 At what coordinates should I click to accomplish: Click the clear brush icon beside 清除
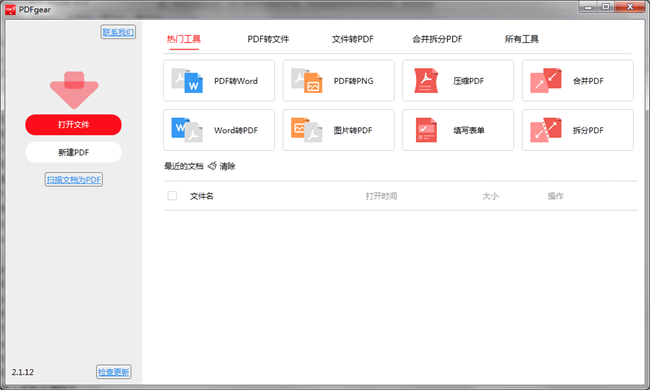click(212, 166)
